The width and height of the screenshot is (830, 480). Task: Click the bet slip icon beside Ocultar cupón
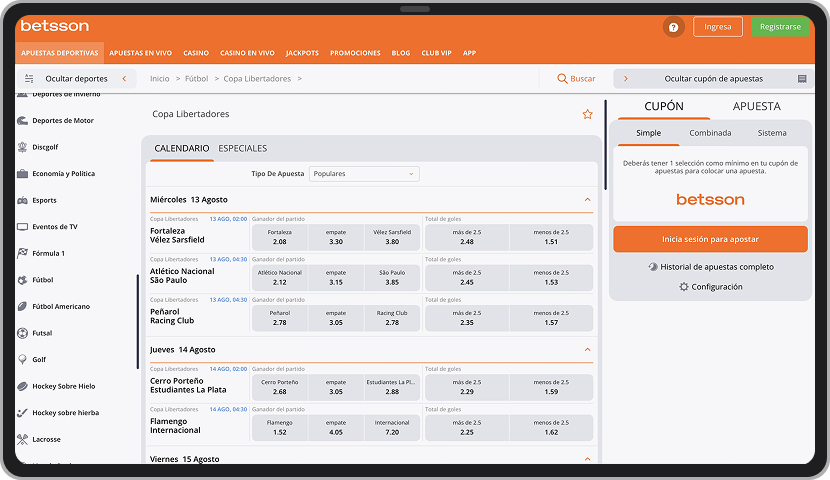pyautogui.click(x=802, y=79)
